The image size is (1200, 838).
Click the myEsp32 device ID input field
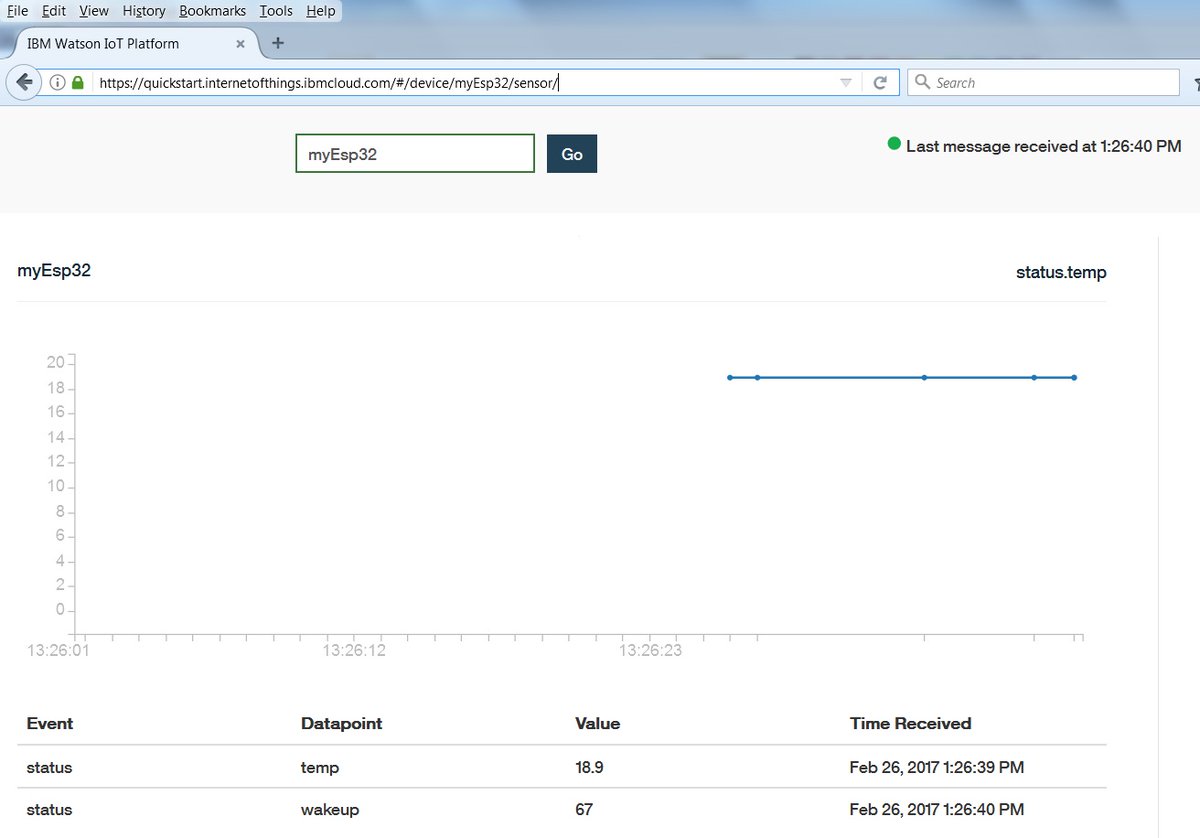coord(415,154)
